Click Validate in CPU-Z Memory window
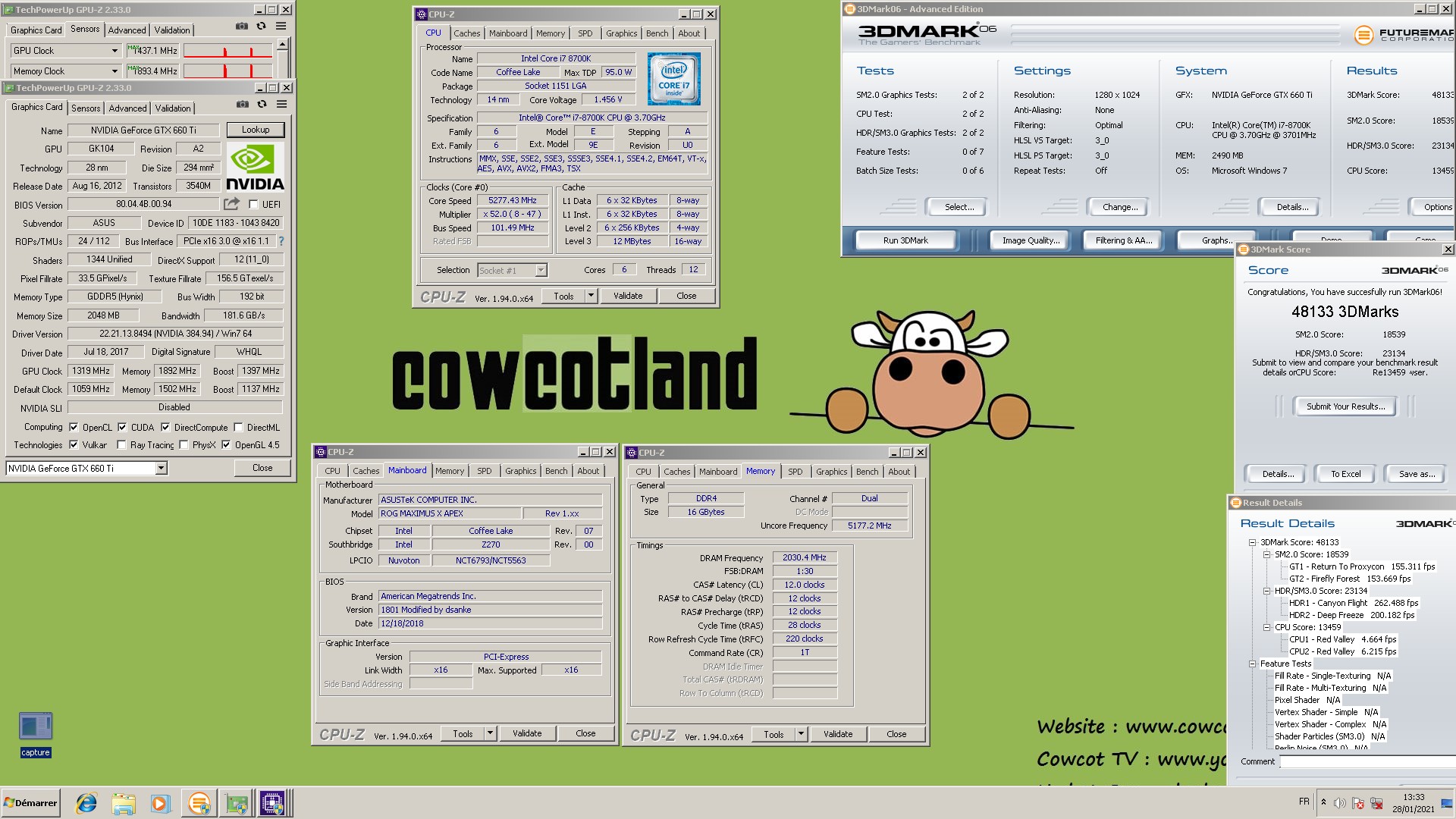The width and height of the screenshot is (1456, 819). (x=838, y=734)
